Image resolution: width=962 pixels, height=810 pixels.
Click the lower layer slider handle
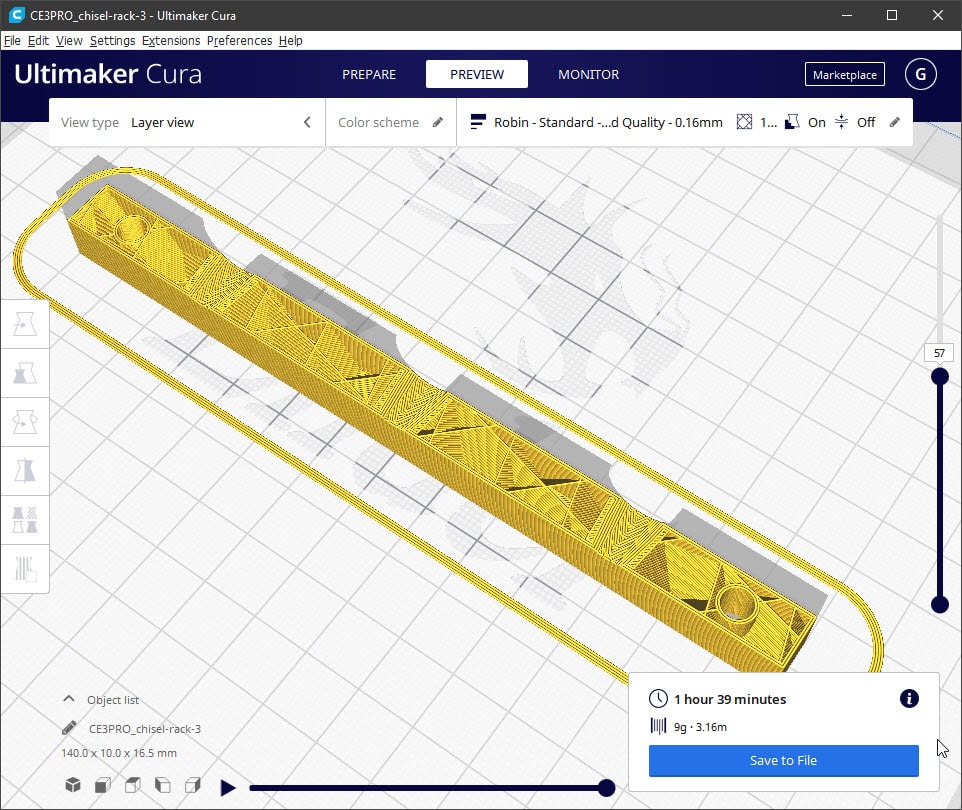(939, 604)
